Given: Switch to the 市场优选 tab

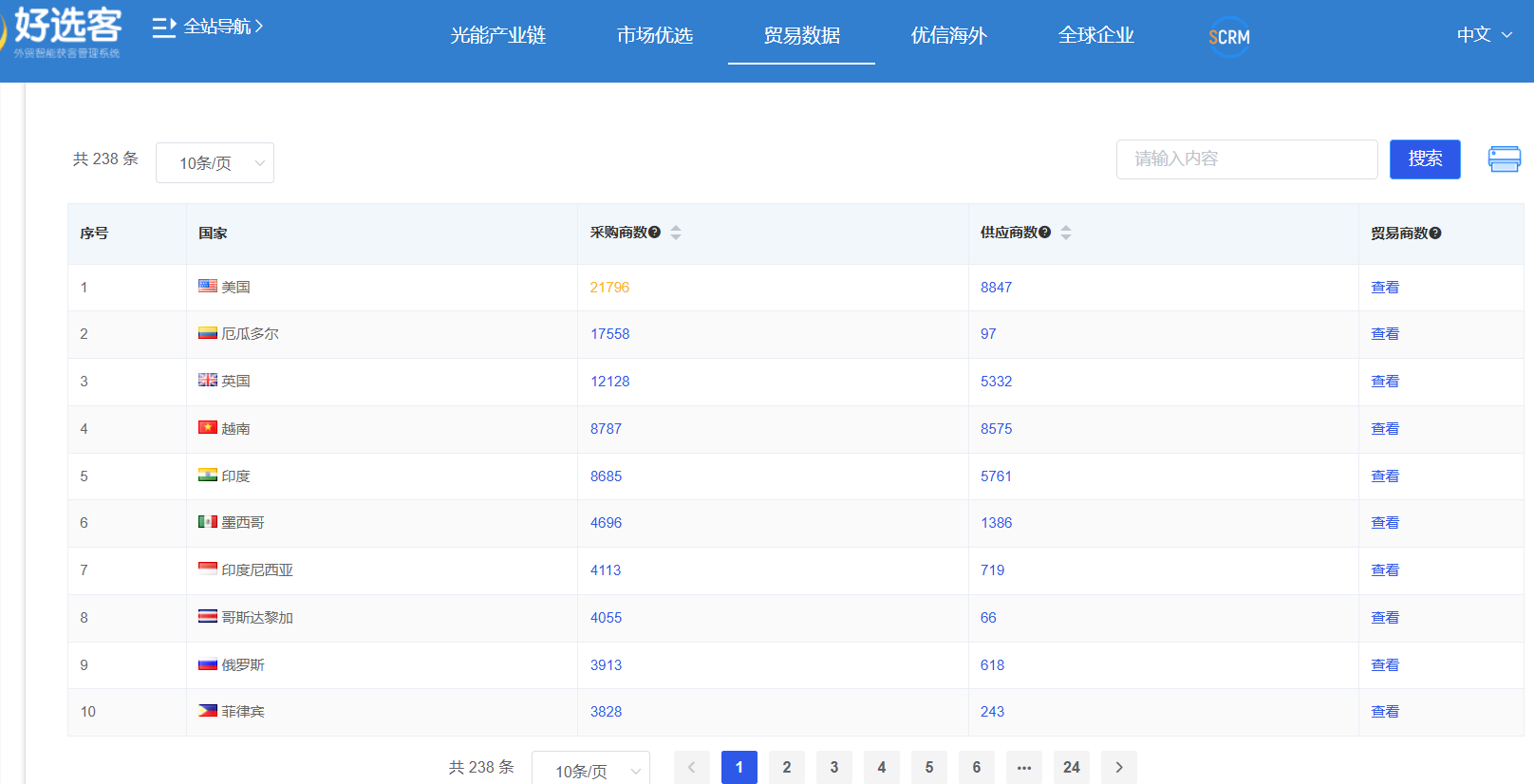Looking at the screenshot, I should point(655,35).
